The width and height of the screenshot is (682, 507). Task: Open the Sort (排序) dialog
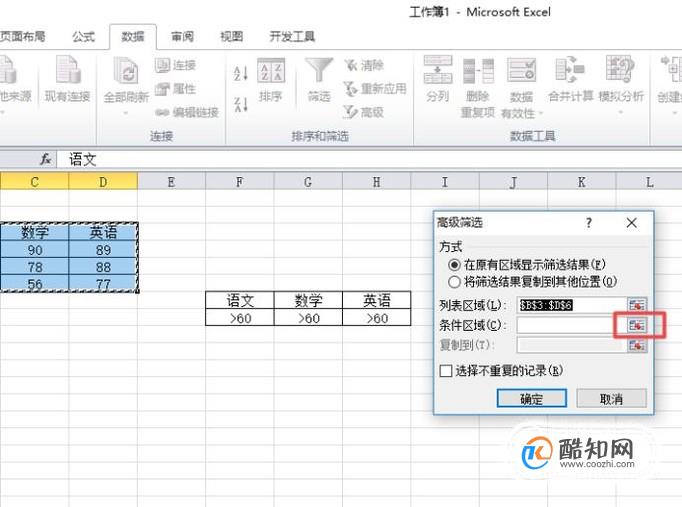coord(271,80)
